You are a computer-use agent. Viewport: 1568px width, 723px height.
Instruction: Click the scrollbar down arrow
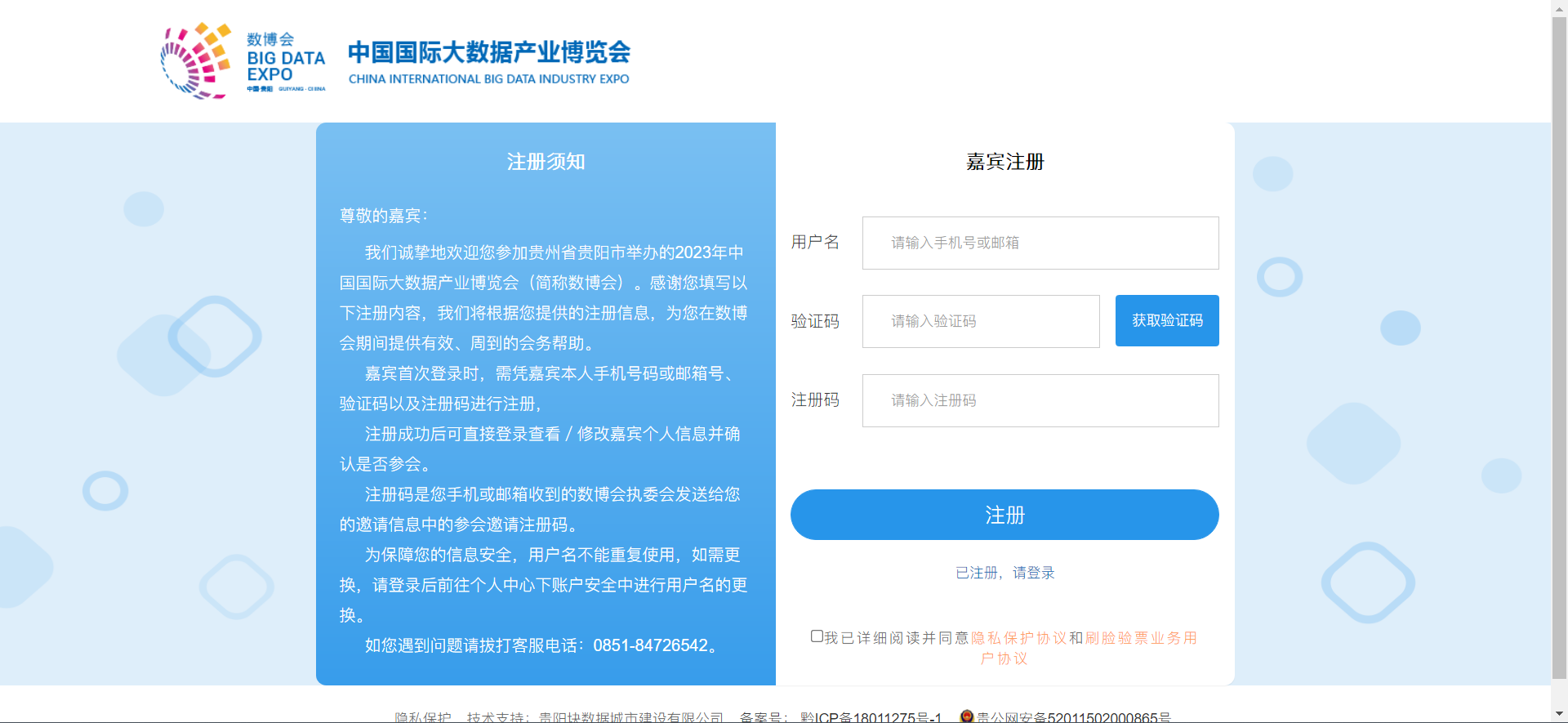coord(1559,714)
